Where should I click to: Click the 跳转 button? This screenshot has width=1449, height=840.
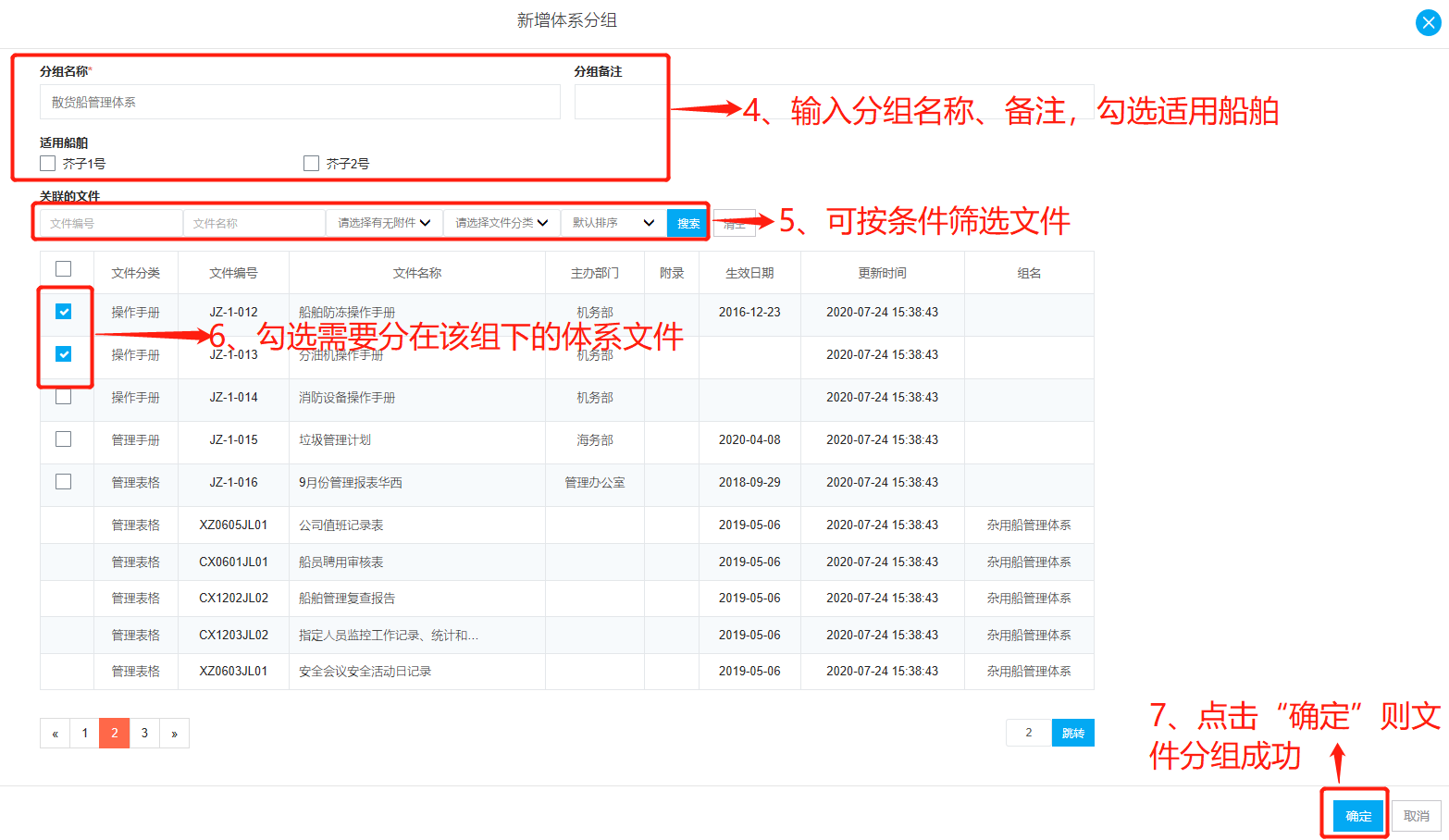point(1073,733)
